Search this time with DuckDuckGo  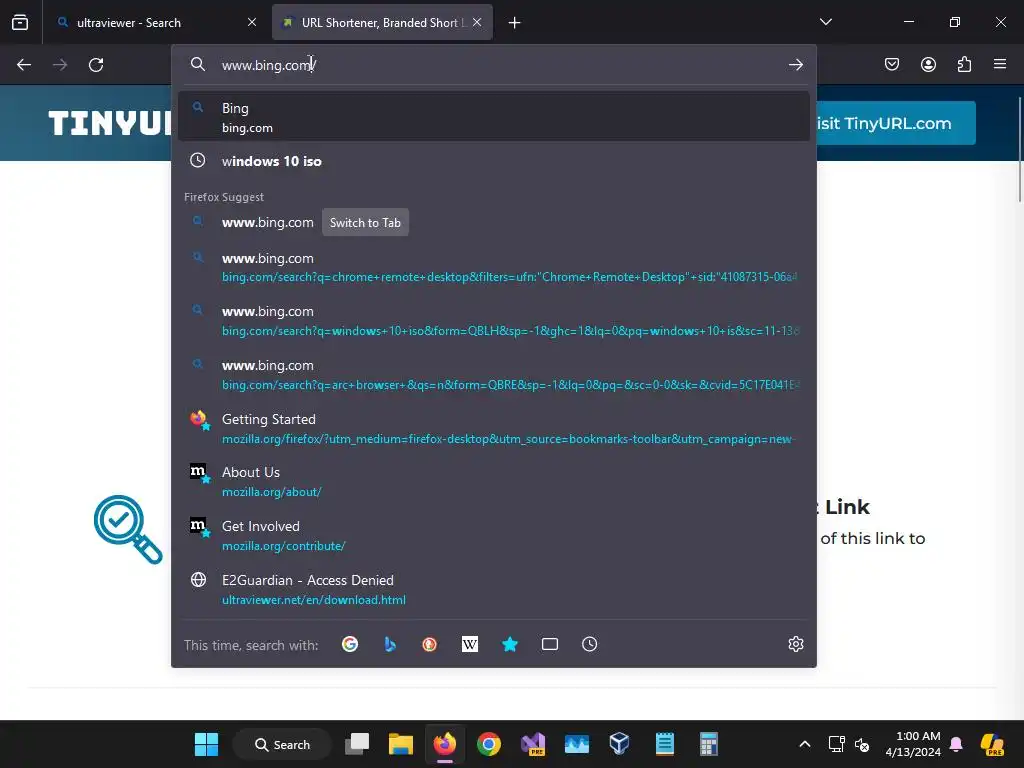point(430,645)
